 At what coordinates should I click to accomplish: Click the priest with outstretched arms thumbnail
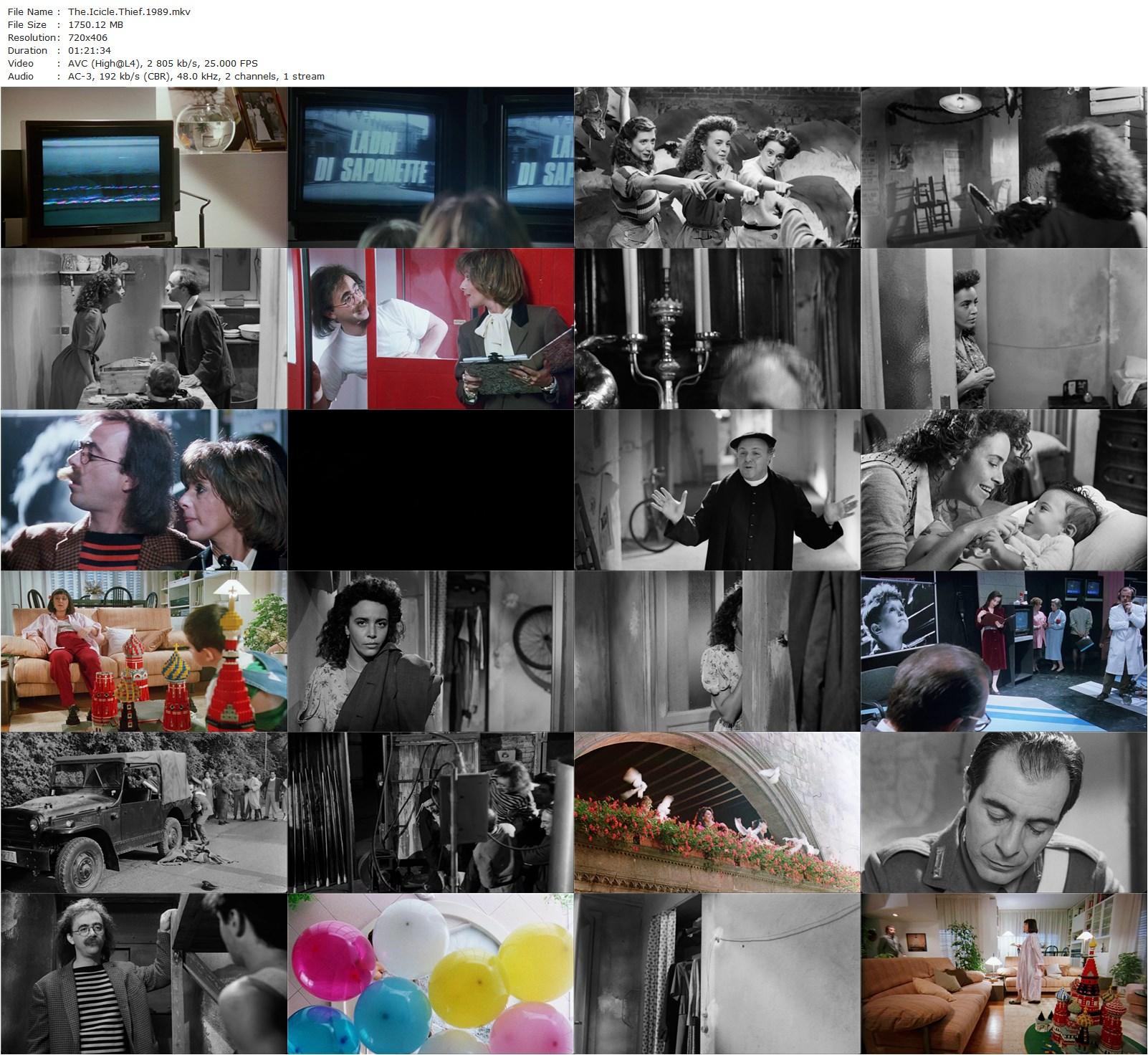click(x=717, y=490)
